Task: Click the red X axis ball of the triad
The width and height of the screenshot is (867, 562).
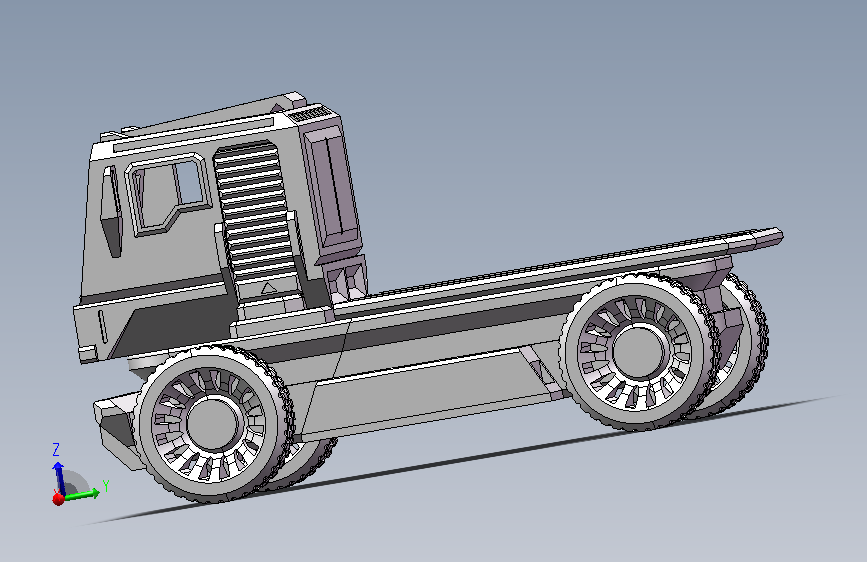Action: pyautogui.click(x=58, y=499)
